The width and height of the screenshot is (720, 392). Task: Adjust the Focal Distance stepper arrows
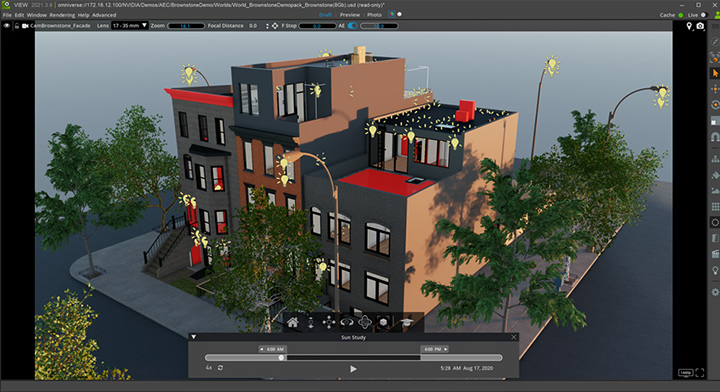click(267, 26)
